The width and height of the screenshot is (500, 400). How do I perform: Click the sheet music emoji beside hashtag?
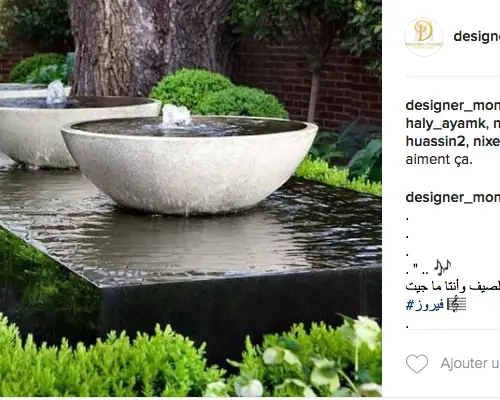[456, 305]
